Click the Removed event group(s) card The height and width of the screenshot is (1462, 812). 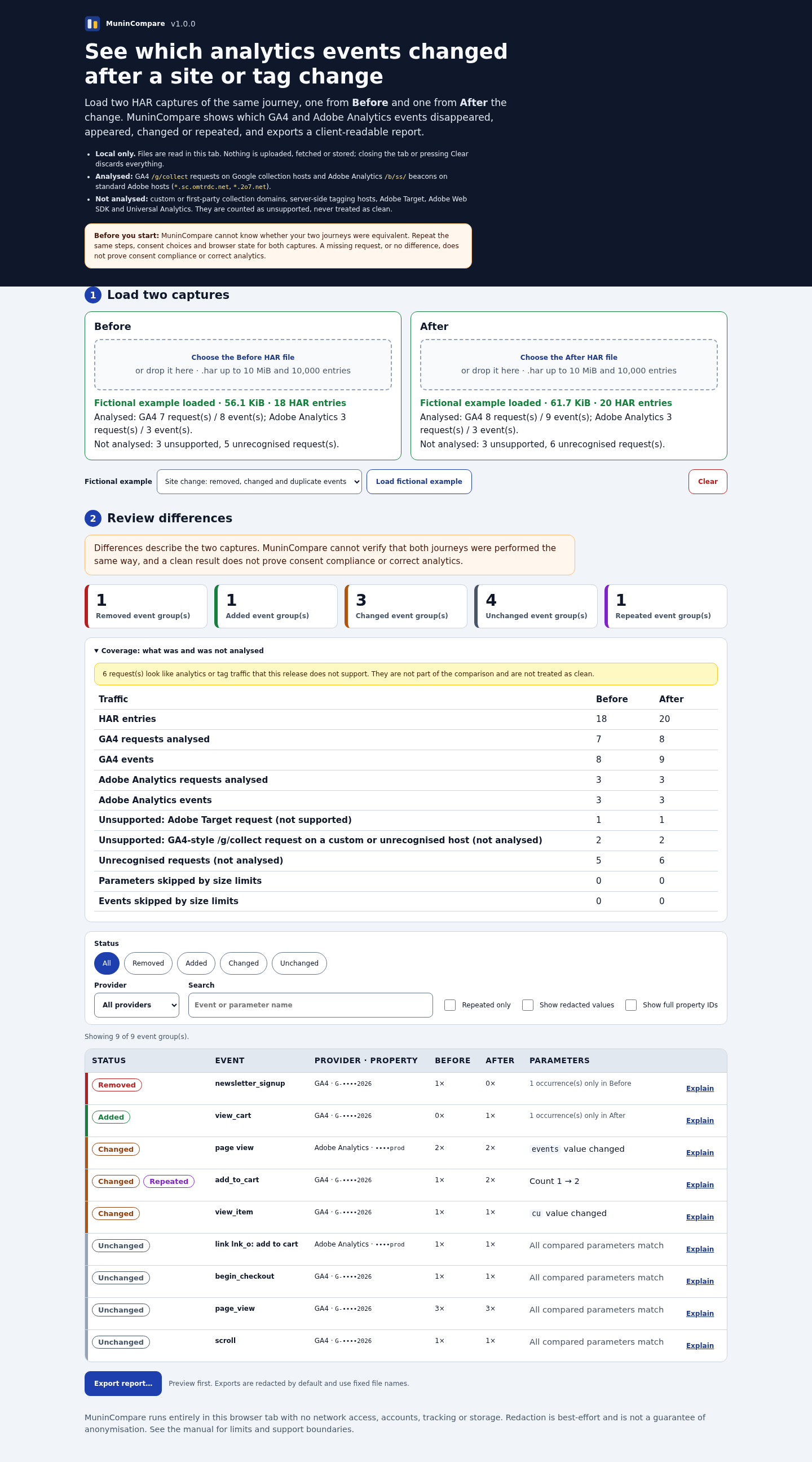coord(146,607)
